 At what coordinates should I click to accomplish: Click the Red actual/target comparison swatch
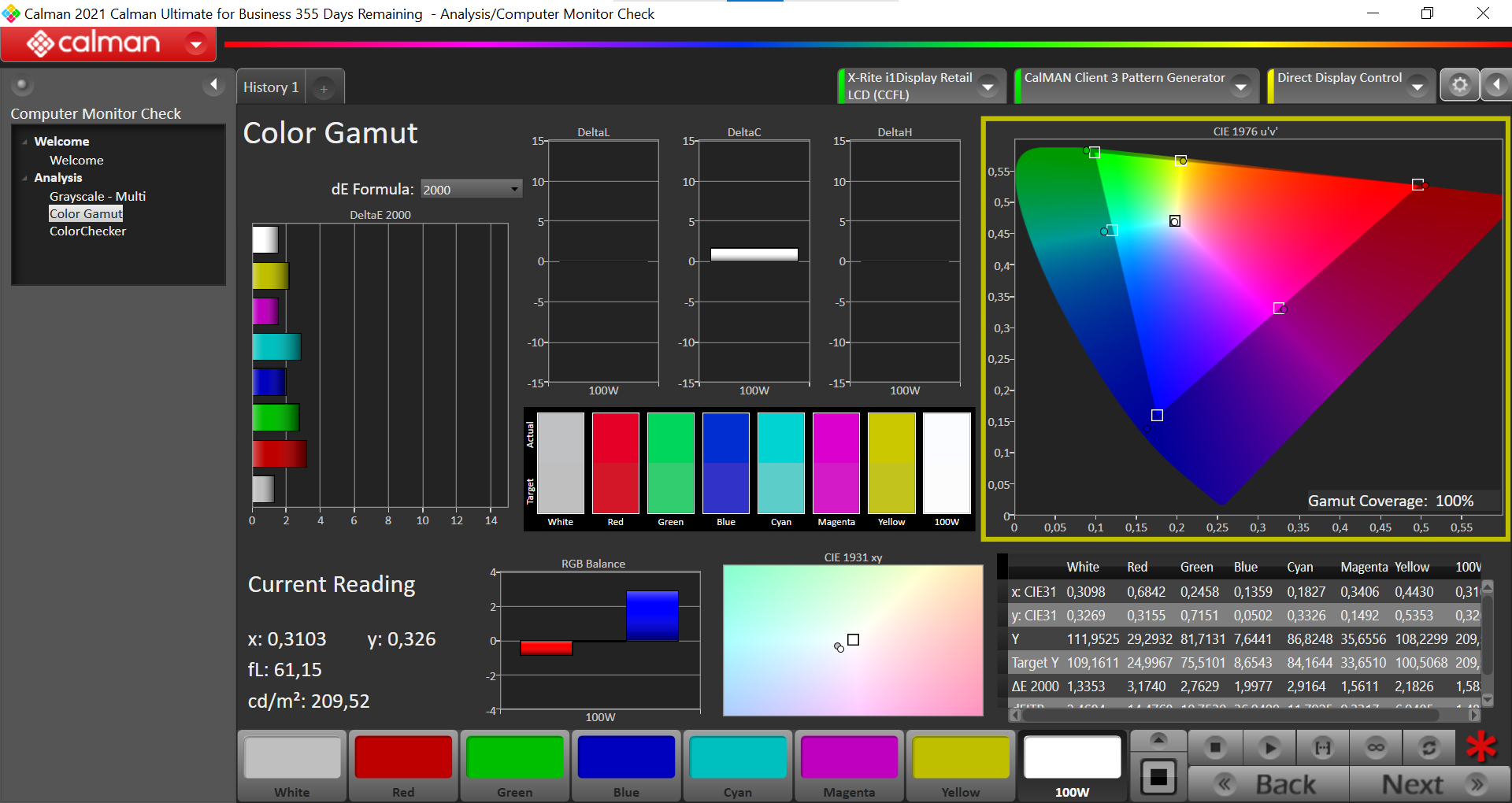(x=616, y=463)
